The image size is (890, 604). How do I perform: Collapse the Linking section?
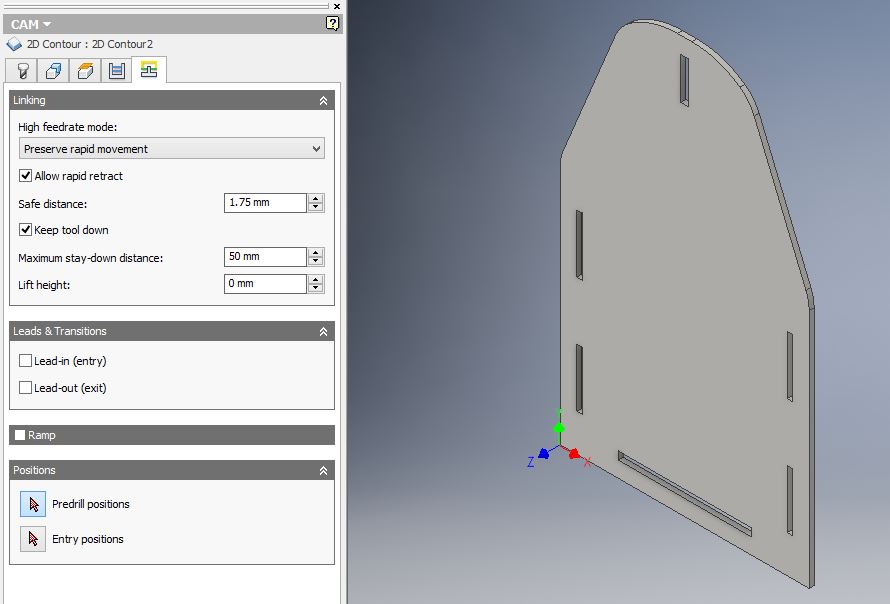323,100
